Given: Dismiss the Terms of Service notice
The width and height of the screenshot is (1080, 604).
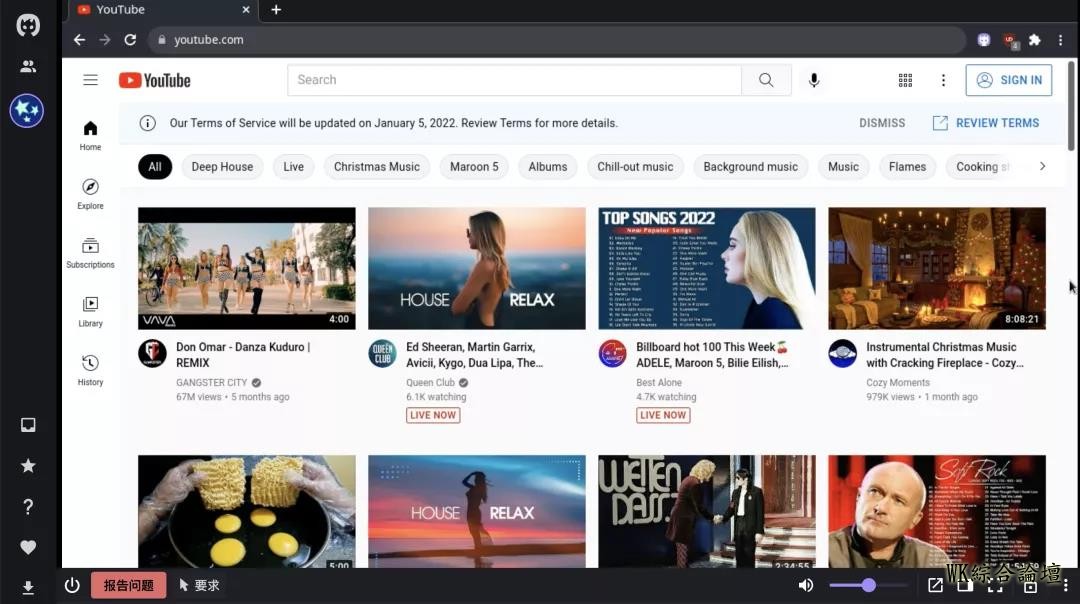Looking at the screenshot, I should click(881, 123).
